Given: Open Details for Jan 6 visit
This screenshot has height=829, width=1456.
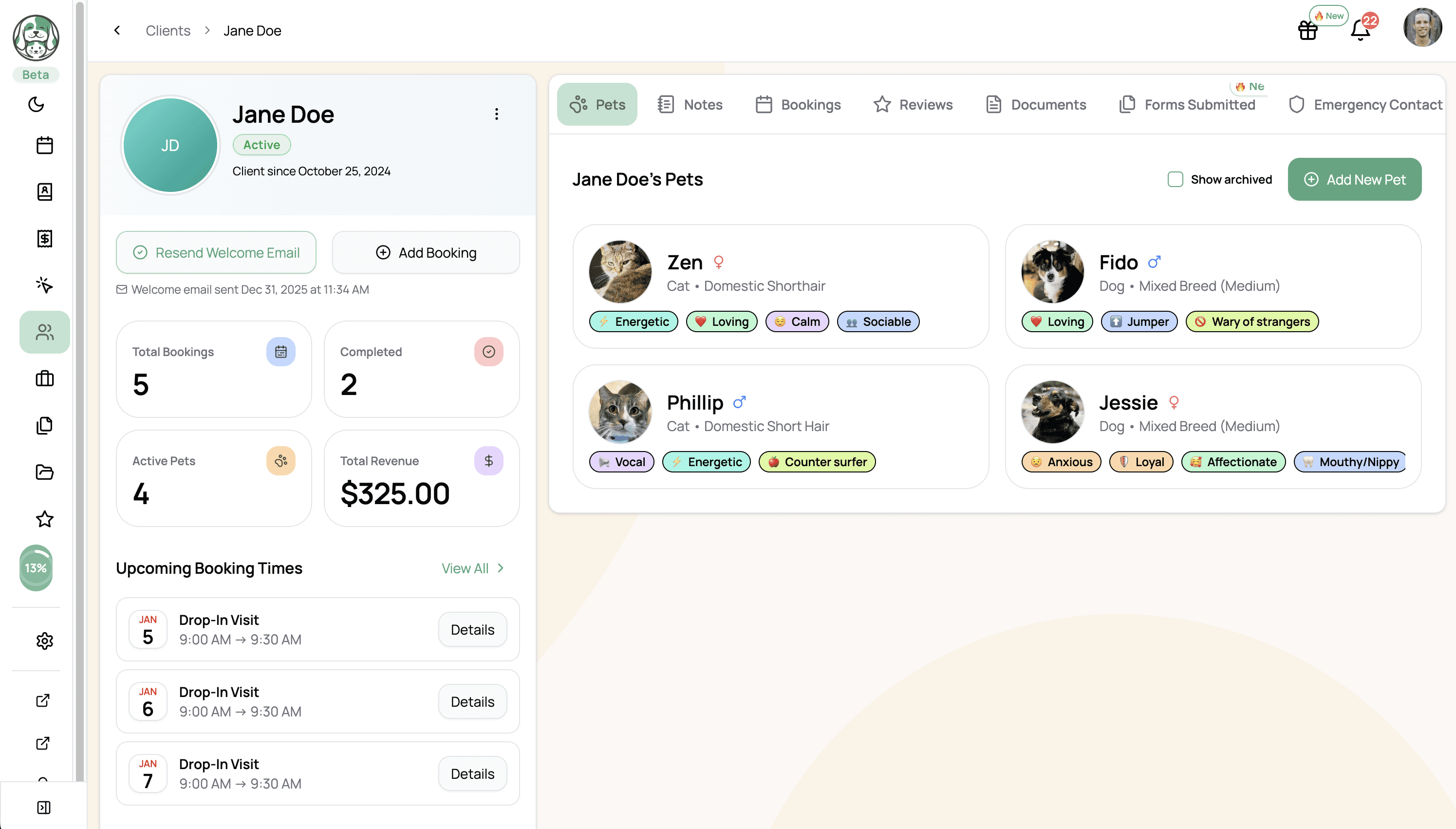Looking at the screenshot, I should click(x=472, y=702).
